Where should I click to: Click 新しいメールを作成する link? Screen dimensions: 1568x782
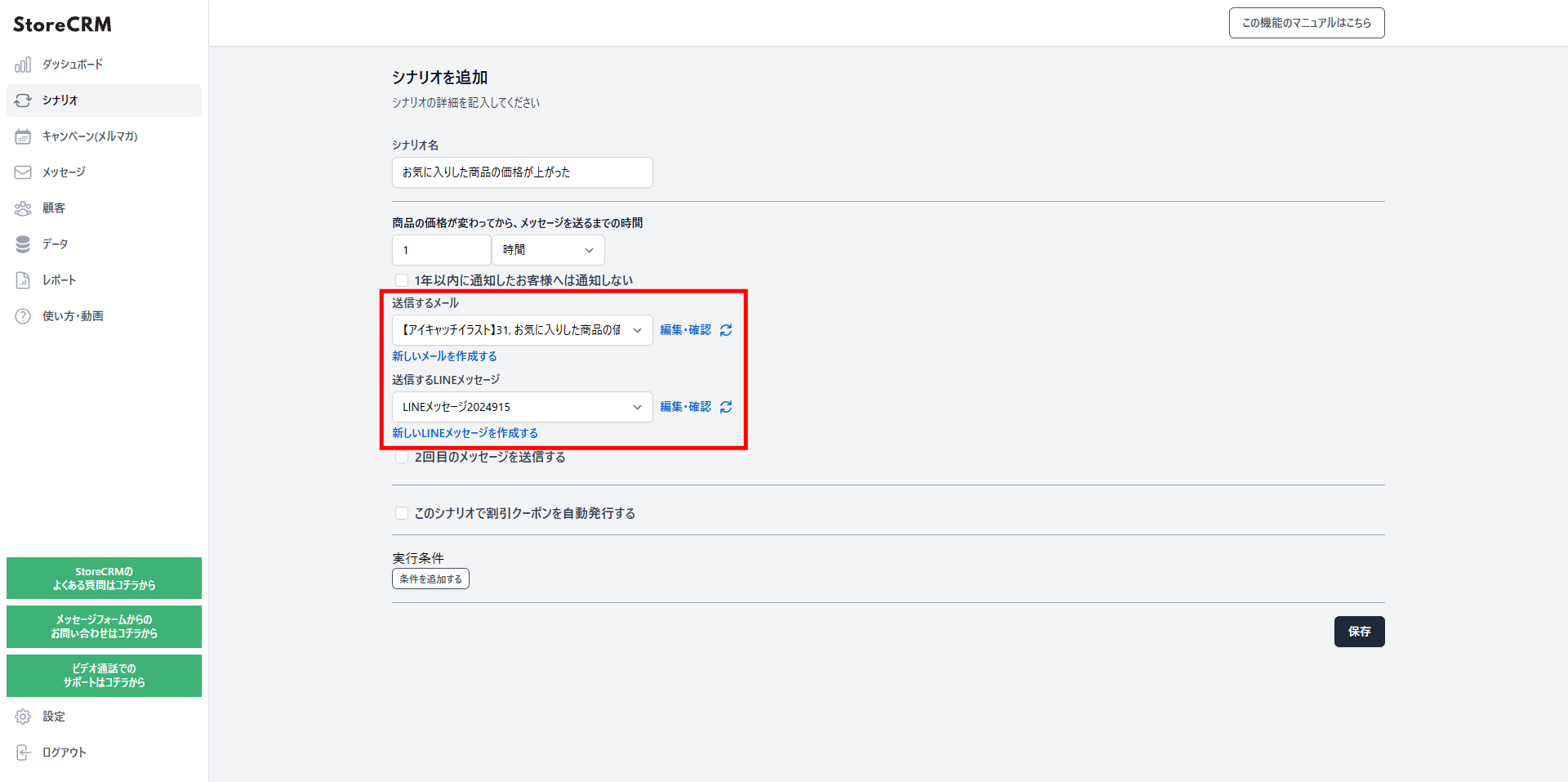pos(444,356)
